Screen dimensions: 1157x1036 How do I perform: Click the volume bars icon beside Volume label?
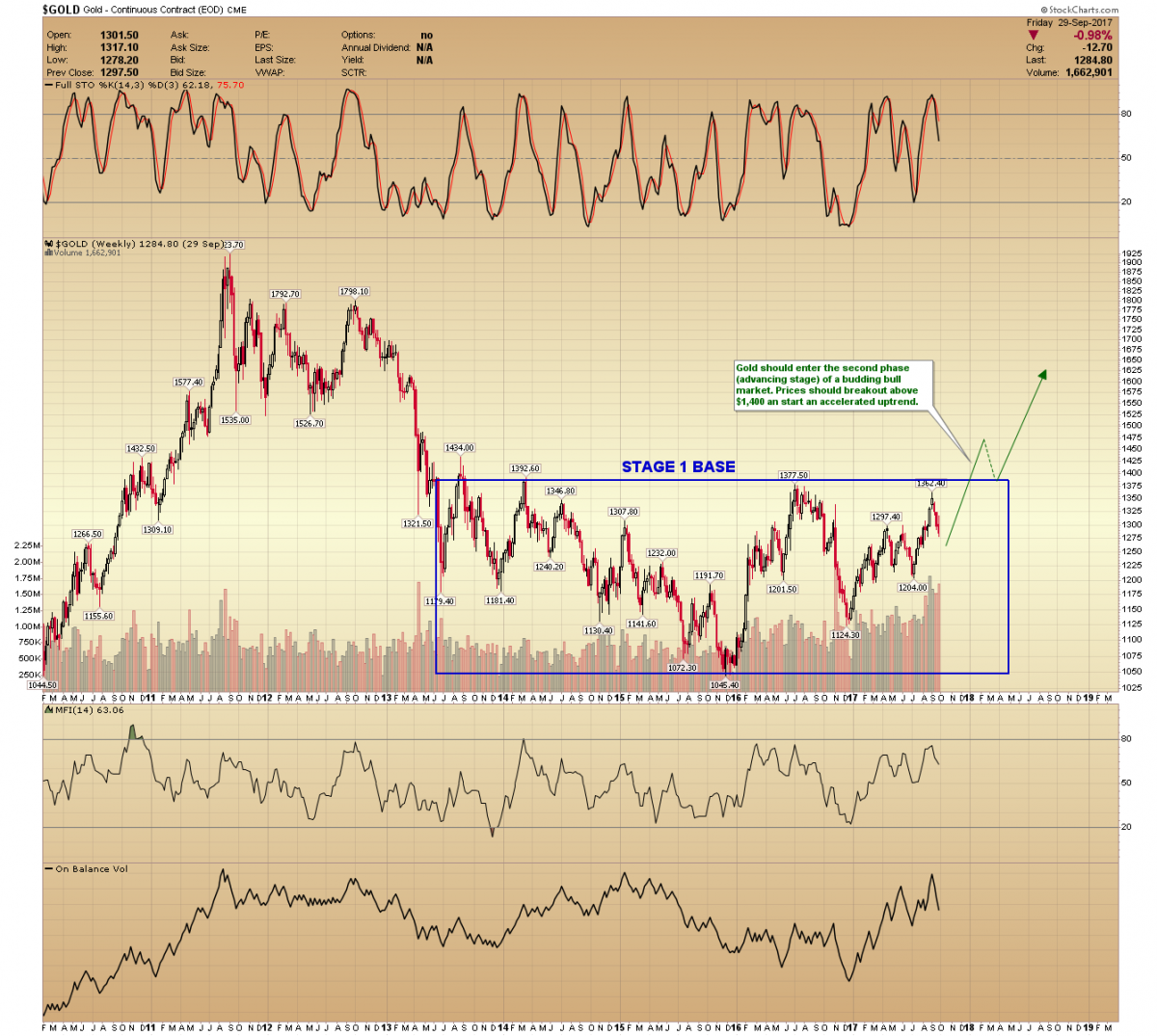[49, 253]
